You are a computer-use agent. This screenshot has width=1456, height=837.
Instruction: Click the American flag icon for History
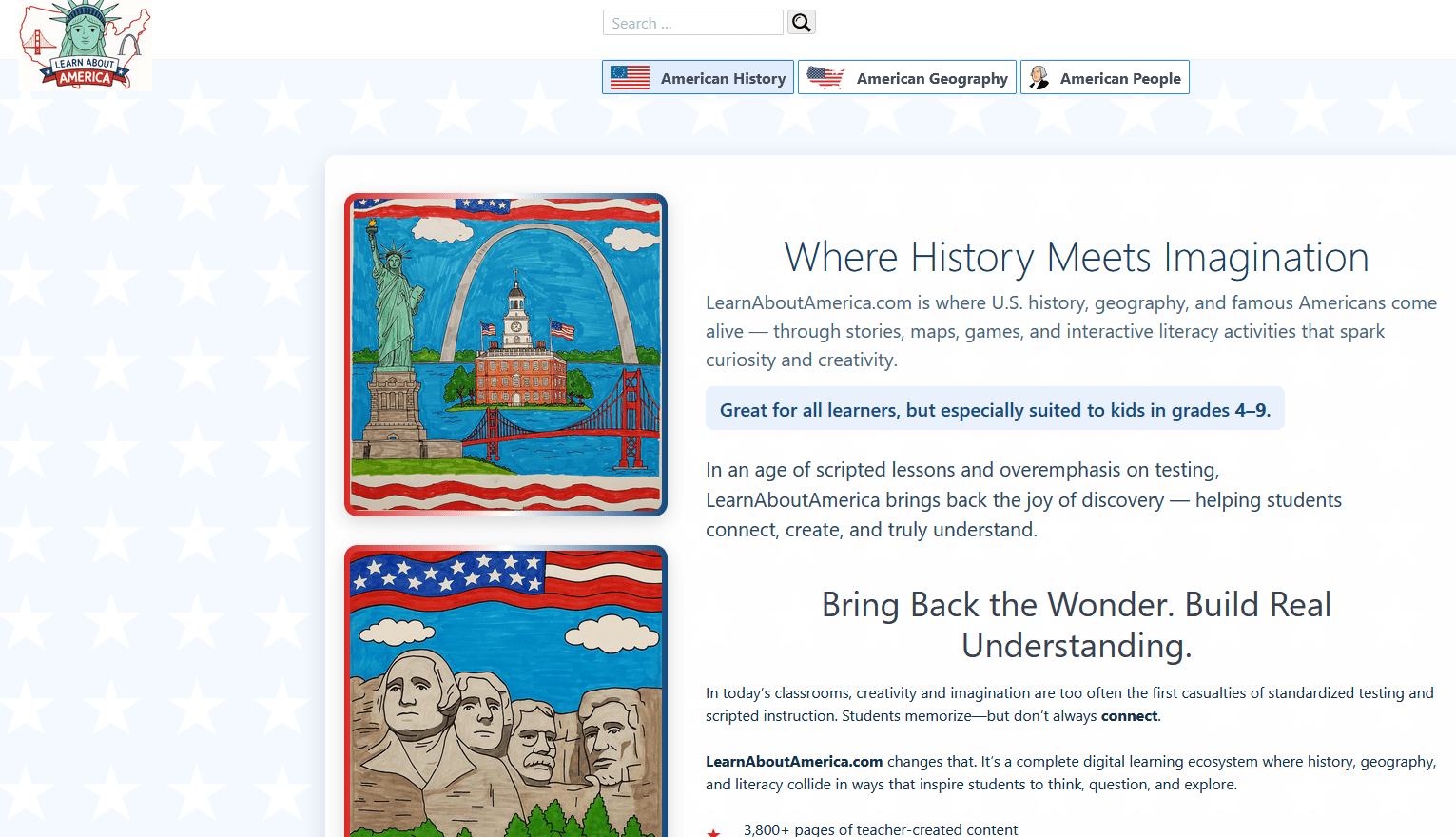tap(630, 78)
